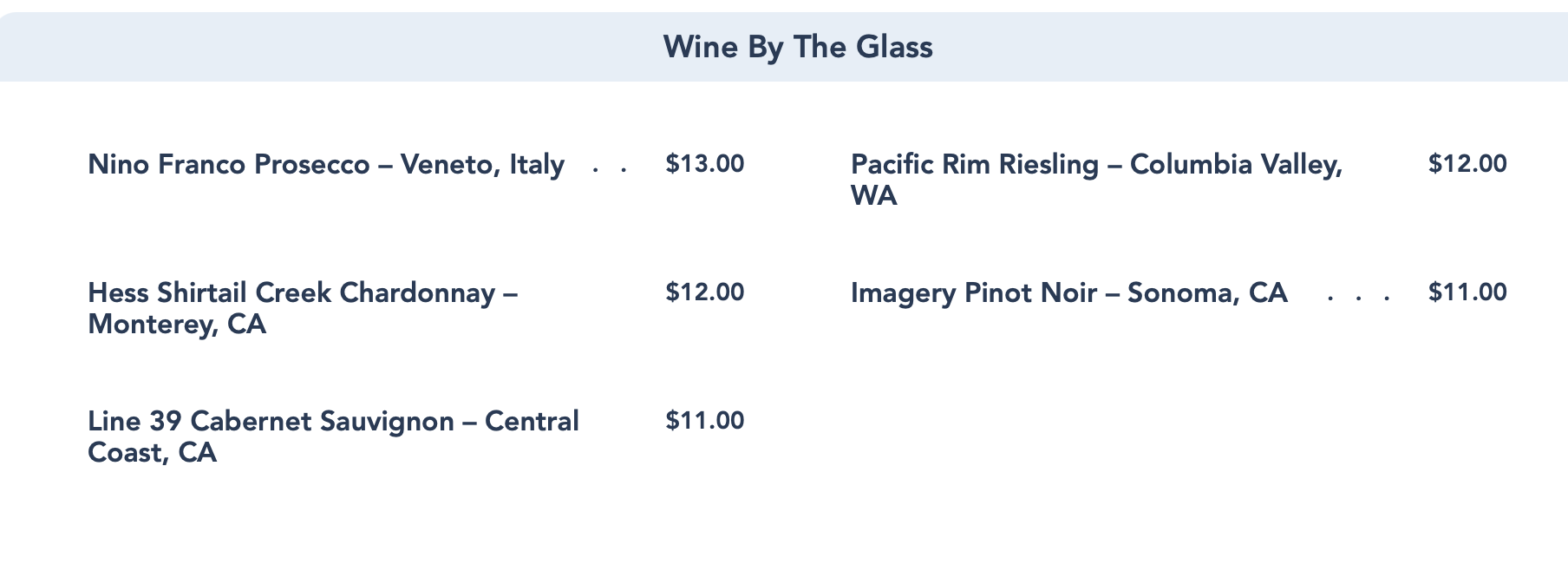Click the Line 39 label

[135, 421]
